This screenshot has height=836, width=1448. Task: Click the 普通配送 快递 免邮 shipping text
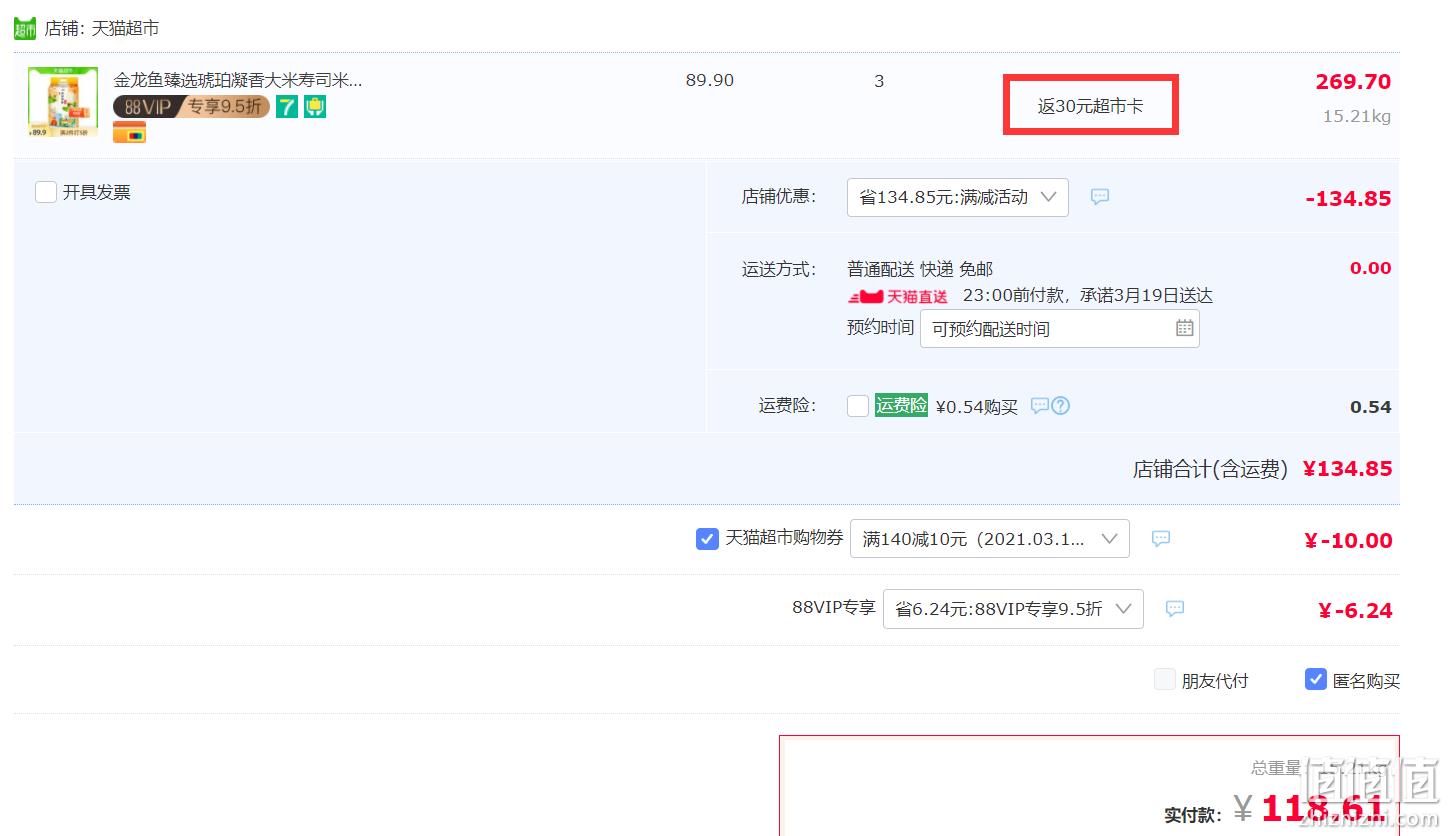pos(920,269)
